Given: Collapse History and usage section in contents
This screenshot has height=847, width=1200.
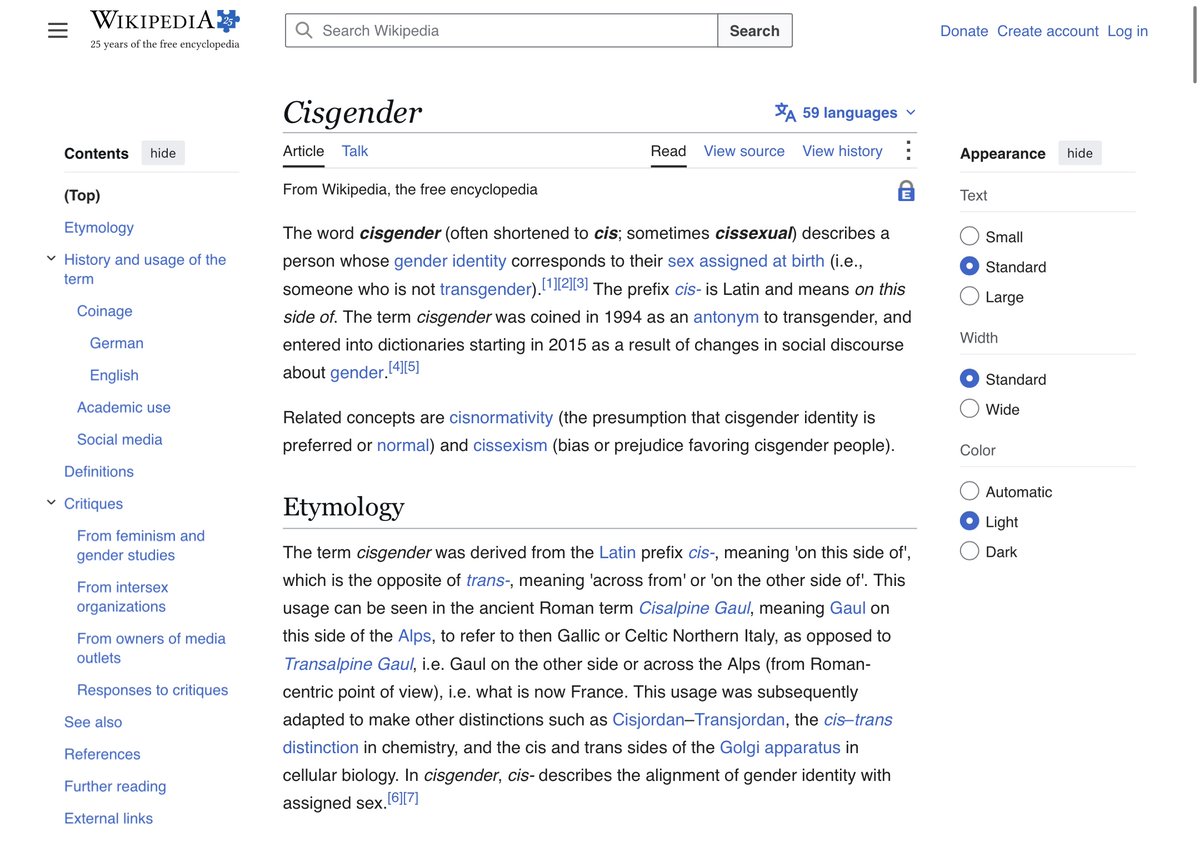Looking at the screenshot, I should 51,259.
